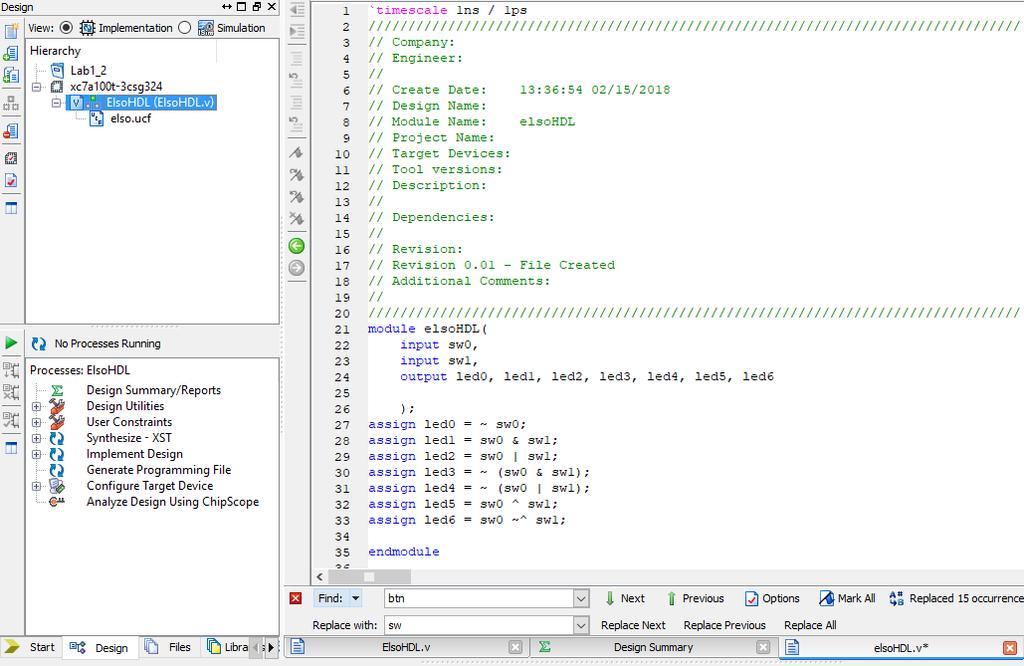Click the Replaced 15 occurrences status icon
Screen dimensions: 1024x666
tap(897, 598)
